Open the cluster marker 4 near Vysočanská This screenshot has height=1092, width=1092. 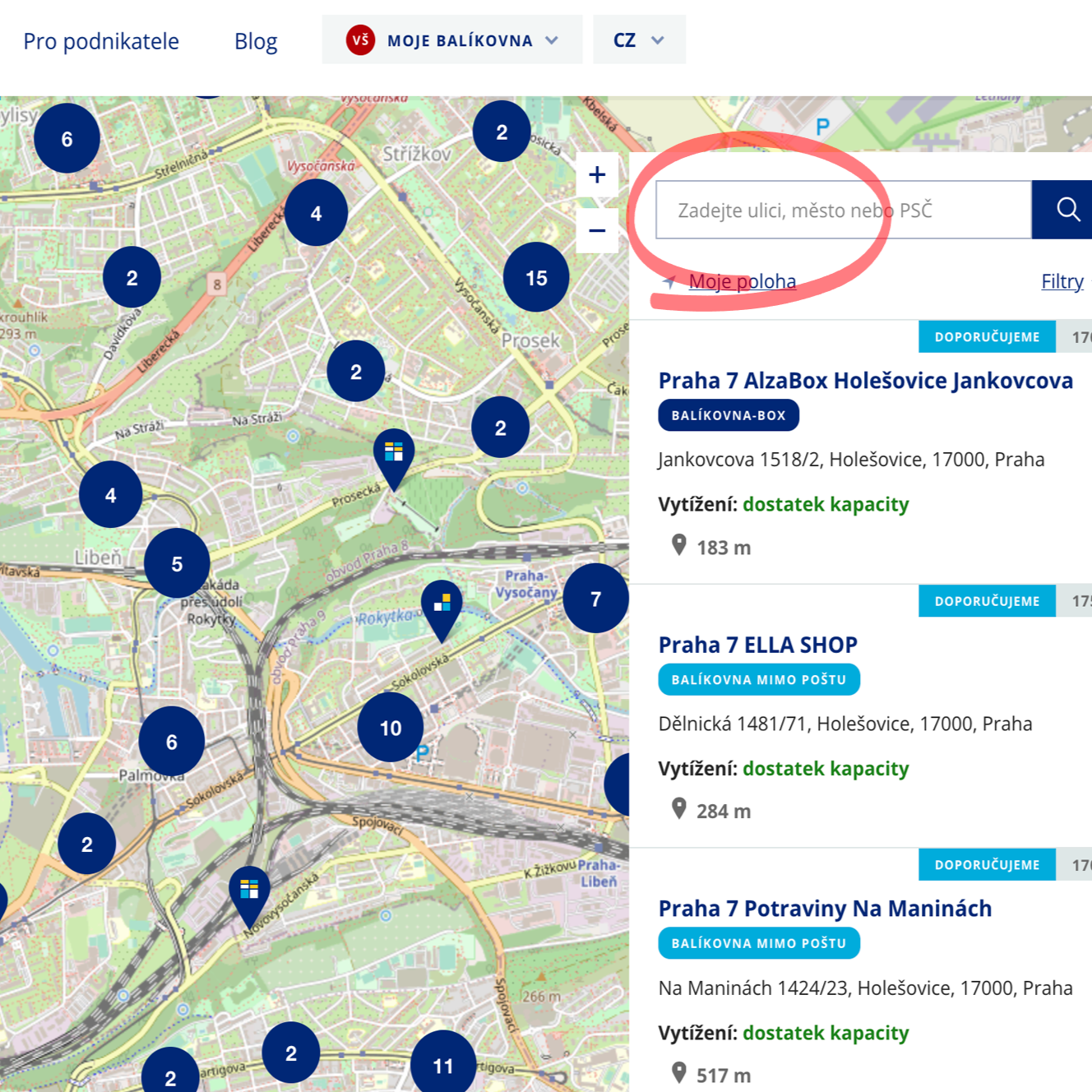316,214
